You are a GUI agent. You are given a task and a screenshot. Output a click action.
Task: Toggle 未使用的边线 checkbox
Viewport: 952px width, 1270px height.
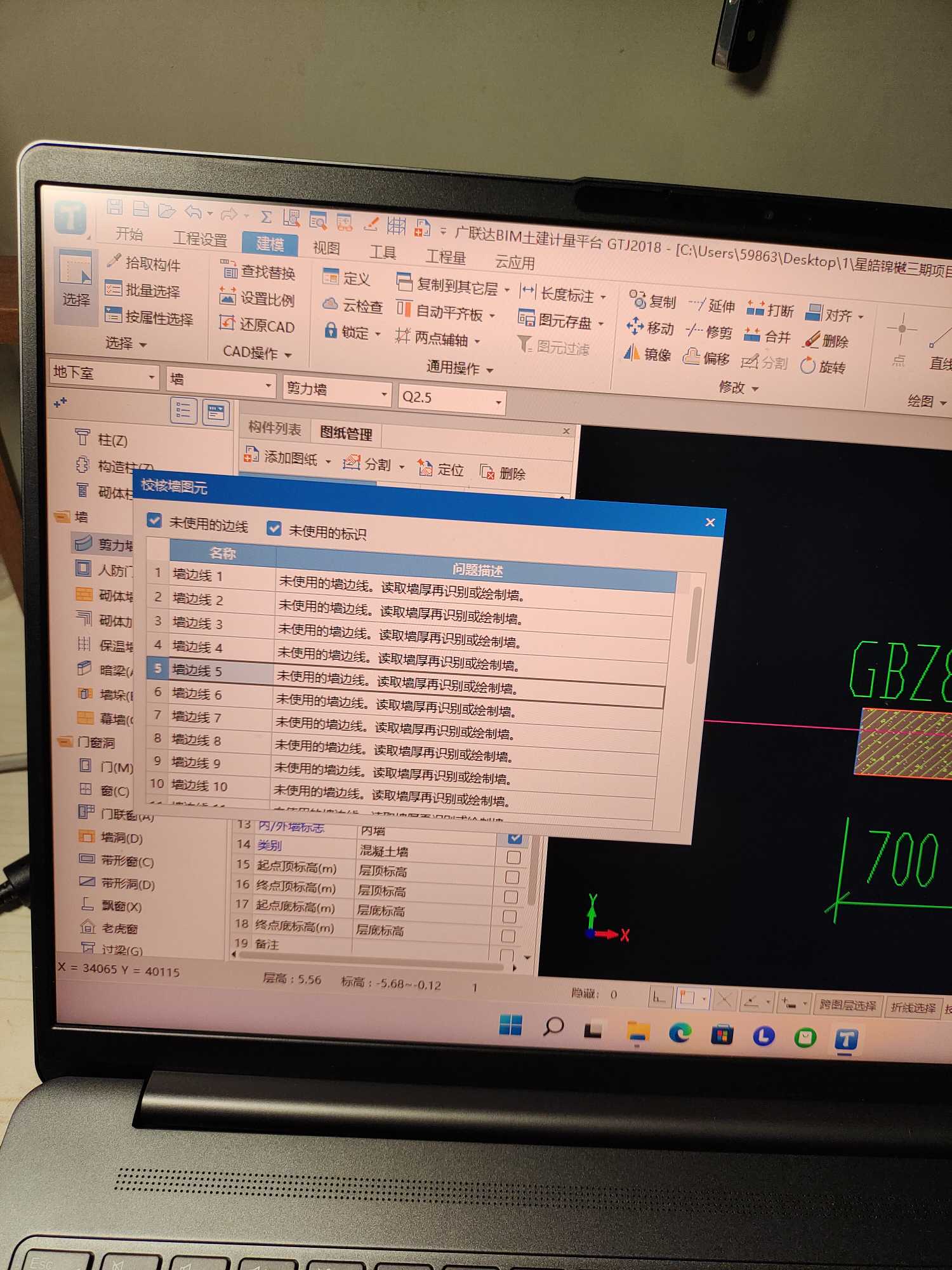click(x=154, y=521)
